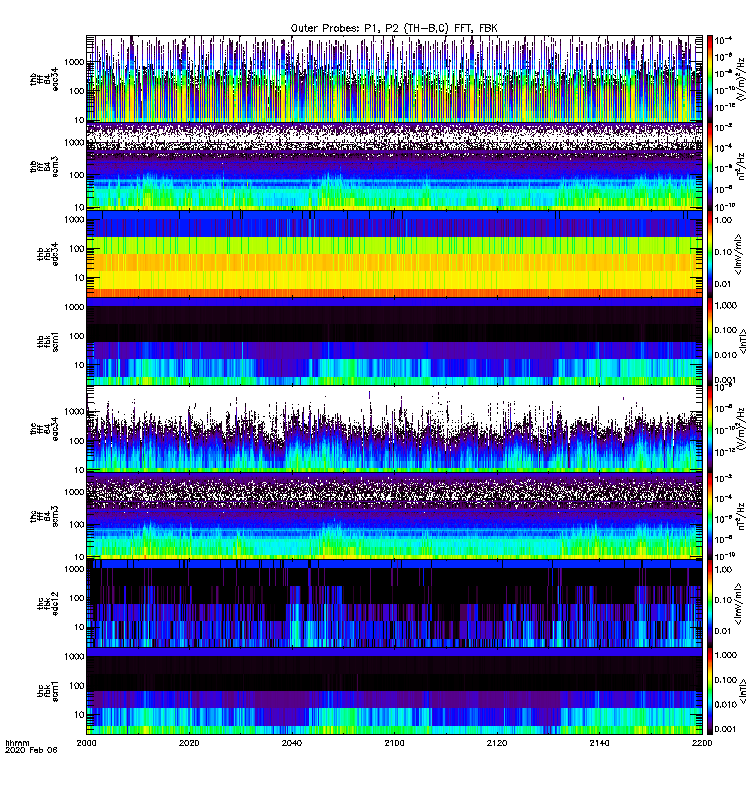Click the nT²/Hz unit label of thb scm3

pos(741,166)
